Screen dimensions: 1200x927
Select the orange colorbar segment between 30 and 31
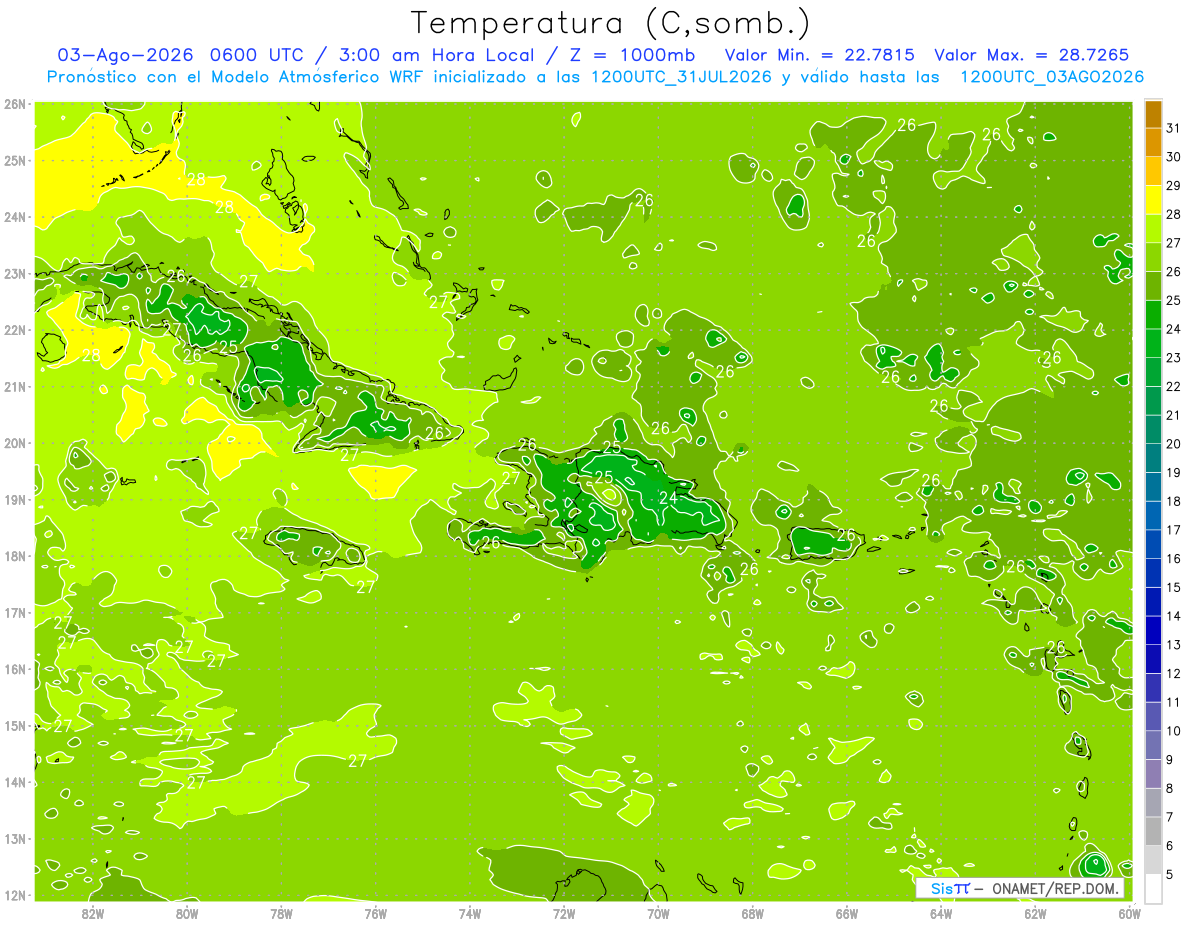[x=1153, y=143]
